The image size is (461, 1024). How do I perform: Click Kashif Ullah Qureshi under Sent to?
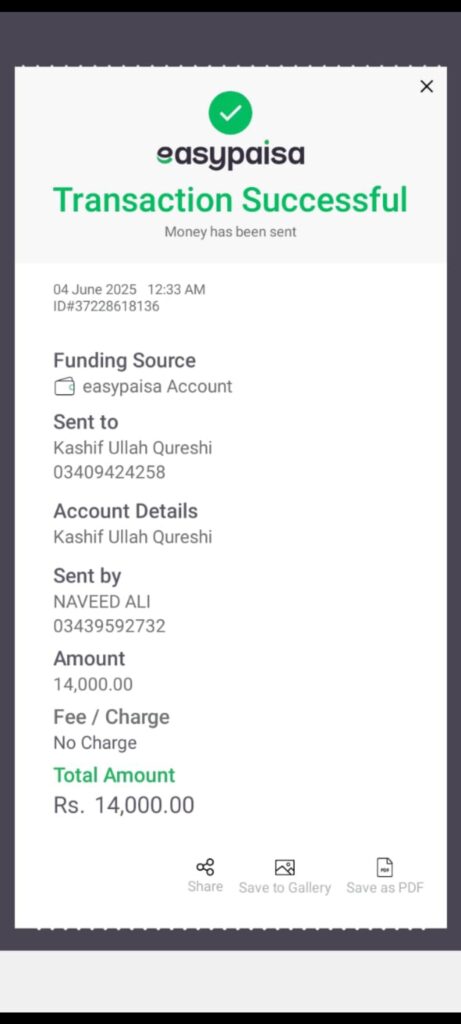133,448
